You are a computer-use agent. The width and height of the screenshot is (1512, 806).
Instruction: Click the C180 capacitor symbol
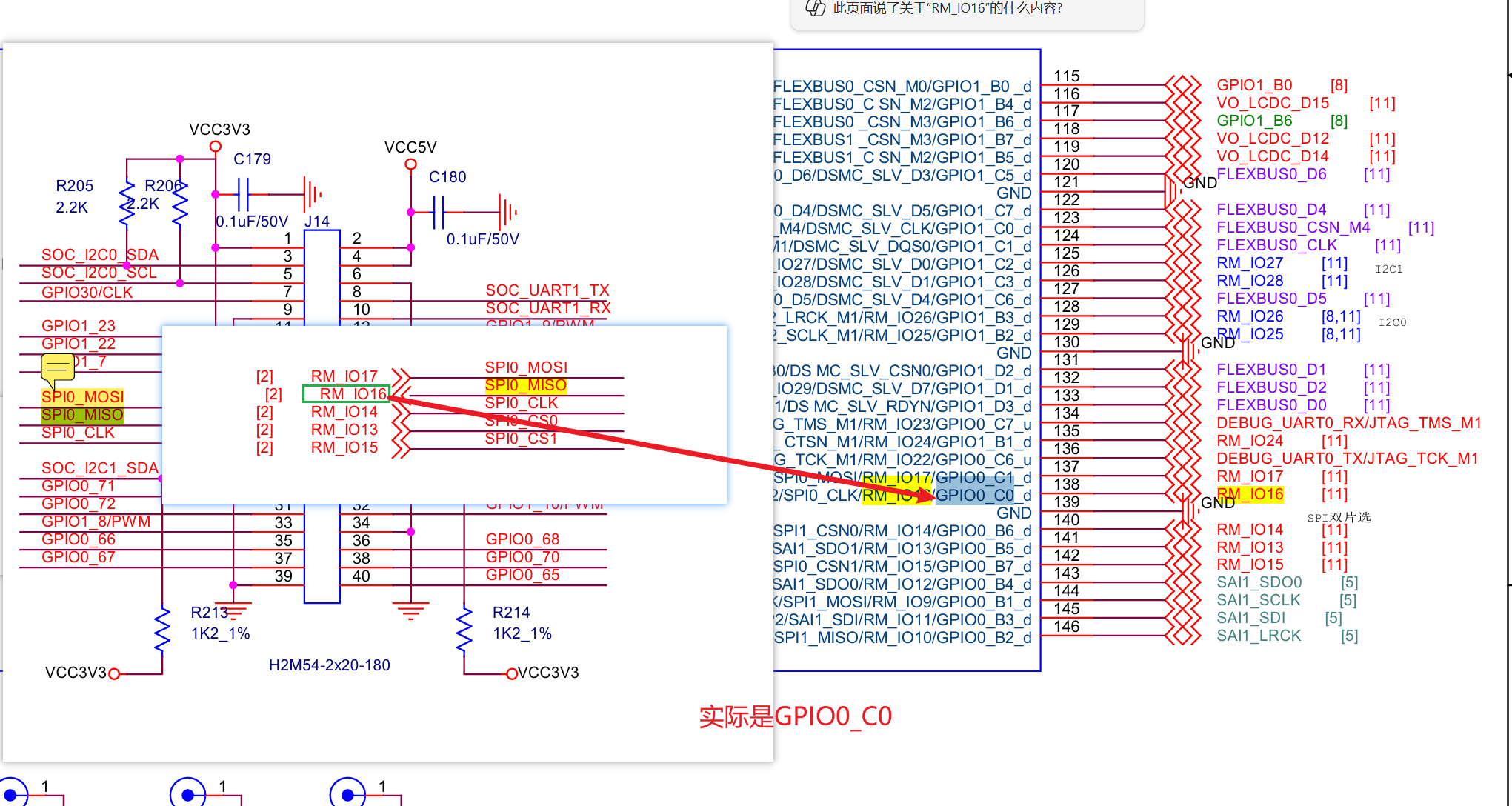pyautogui.click(x=438, y=212)
